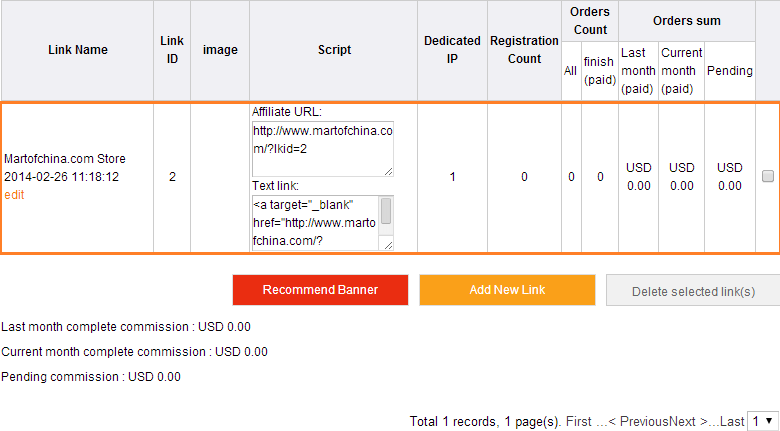Click the Link Name column header
This screenshot has height=431, width=780.
[77, 50]
